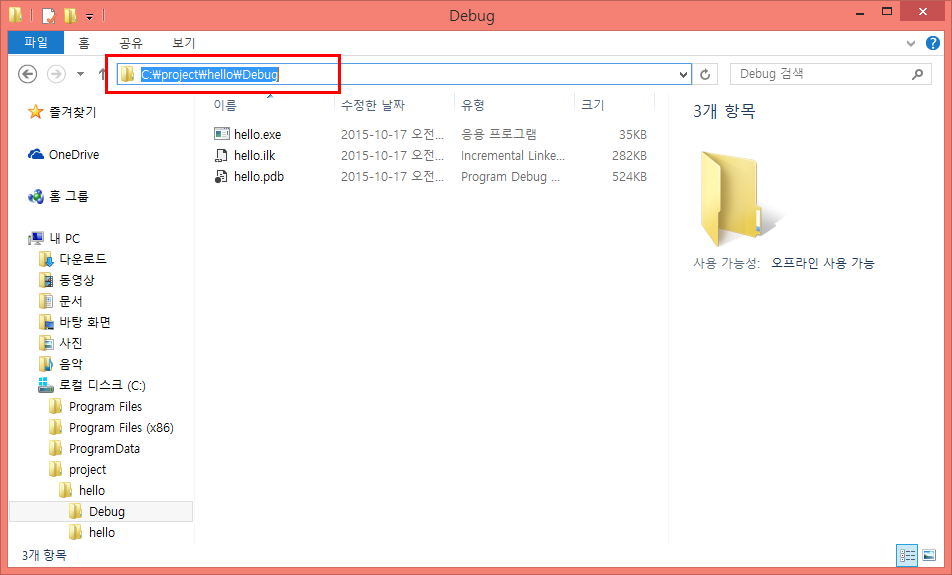Click the Incremental Linke... type cell
The image size is (952, 575).
tap(513, 155)
